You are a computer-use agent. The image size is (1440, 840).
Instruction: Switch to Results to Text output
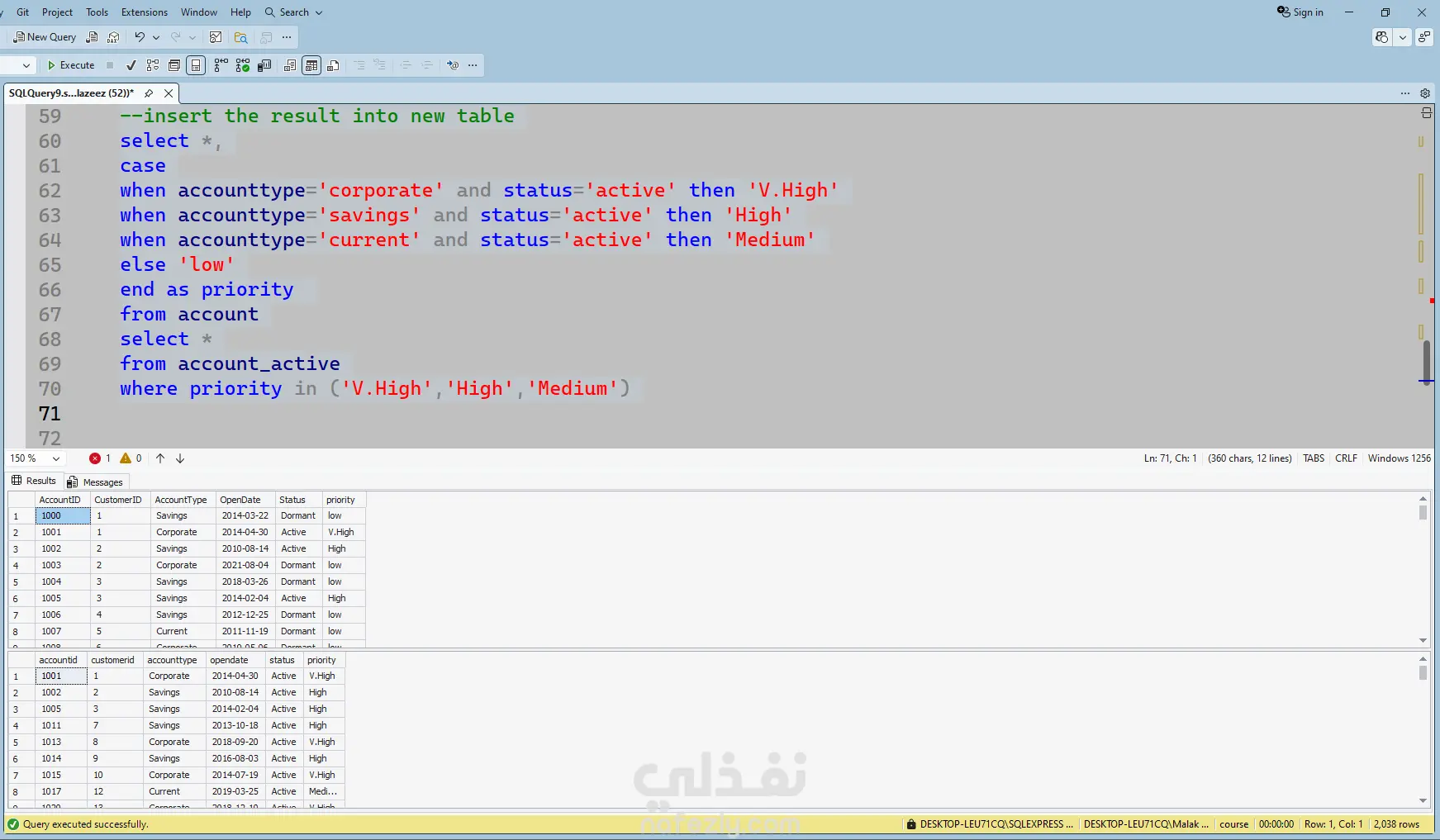click(290, 65)
